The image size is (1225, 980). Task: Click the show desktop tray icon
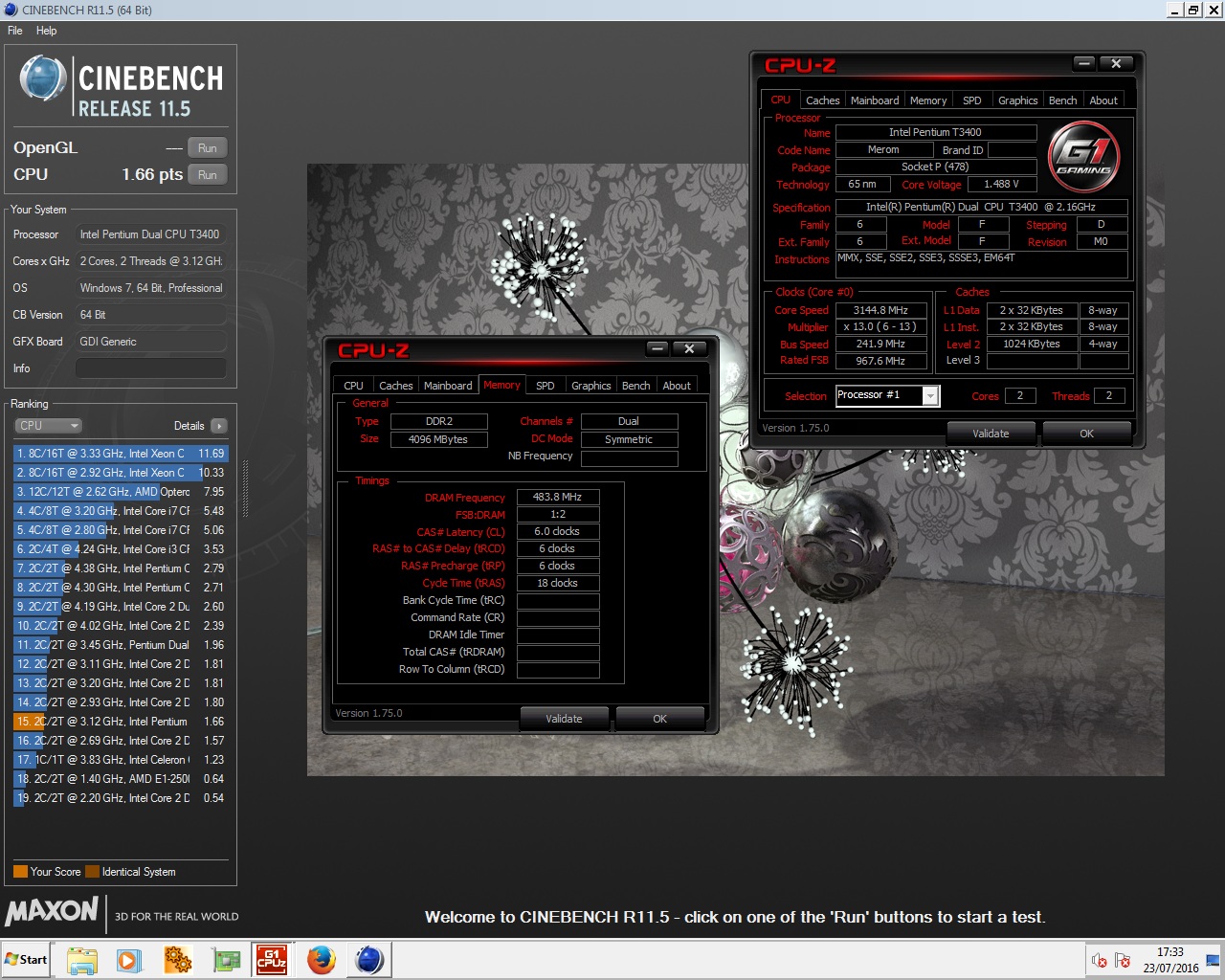tap(1213, 960)
